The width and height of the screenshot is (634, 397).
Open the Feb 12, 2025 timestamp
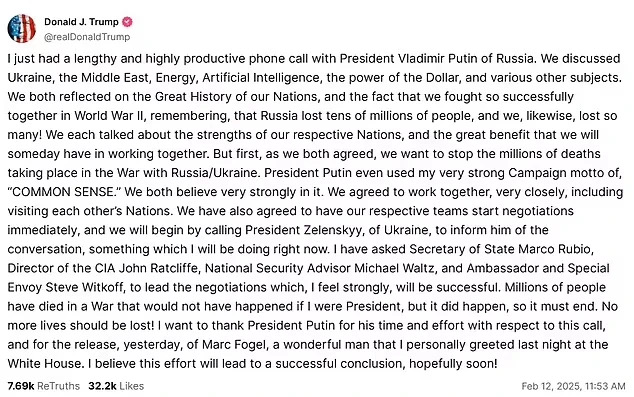coord(573,386)
